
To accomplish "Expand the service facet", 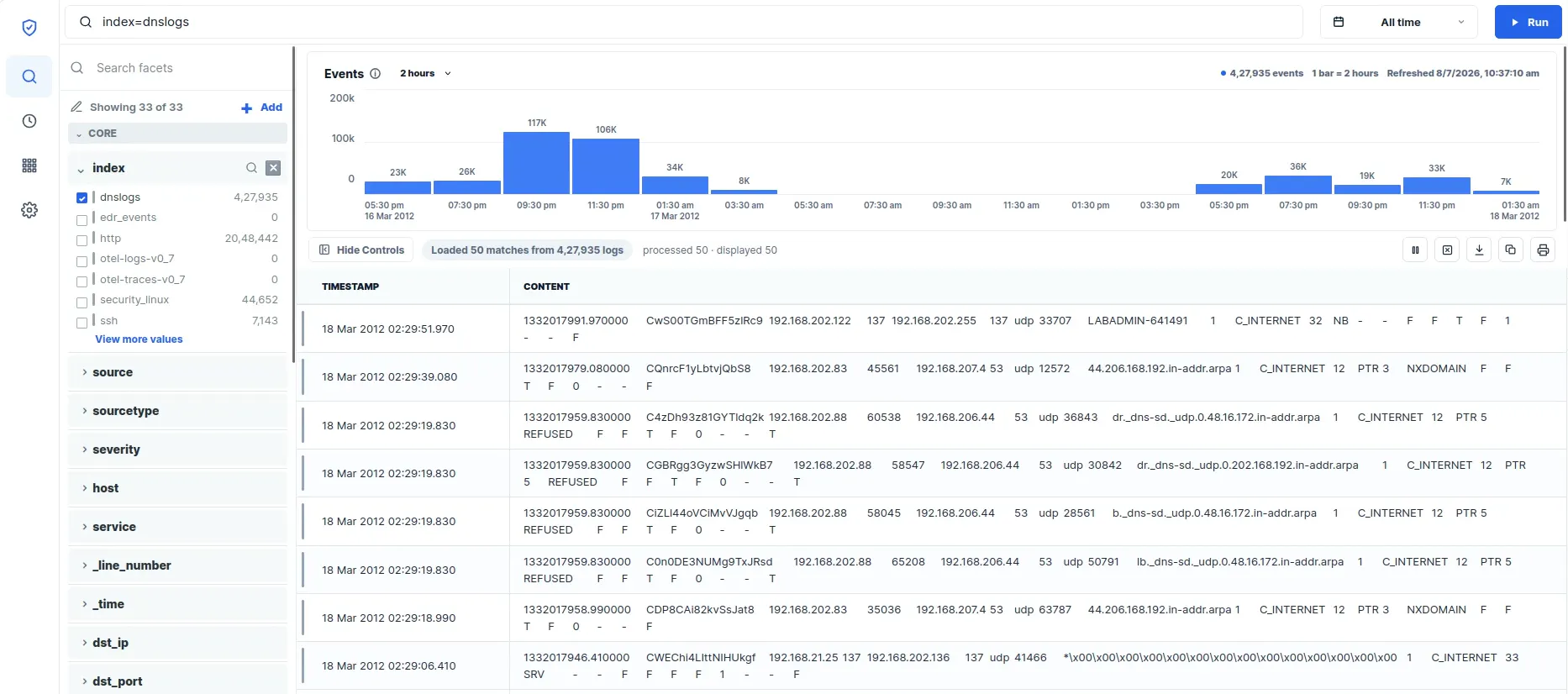I will [177, 527].
